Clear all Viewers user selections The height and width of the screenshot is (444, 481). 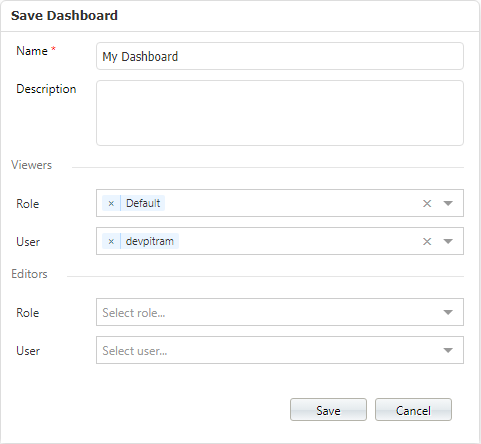point(427,241)
